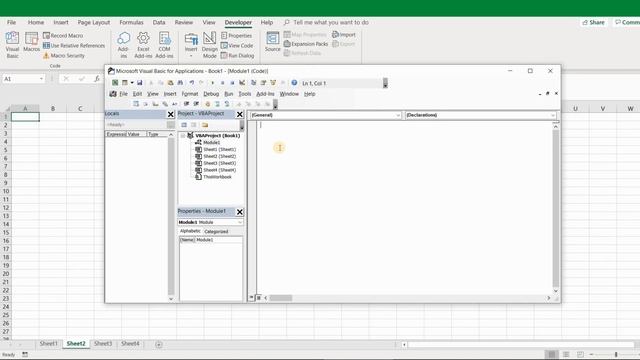
Task: Click Indent icon in VBA Edit toolbar
Action: tap(186, 104)
